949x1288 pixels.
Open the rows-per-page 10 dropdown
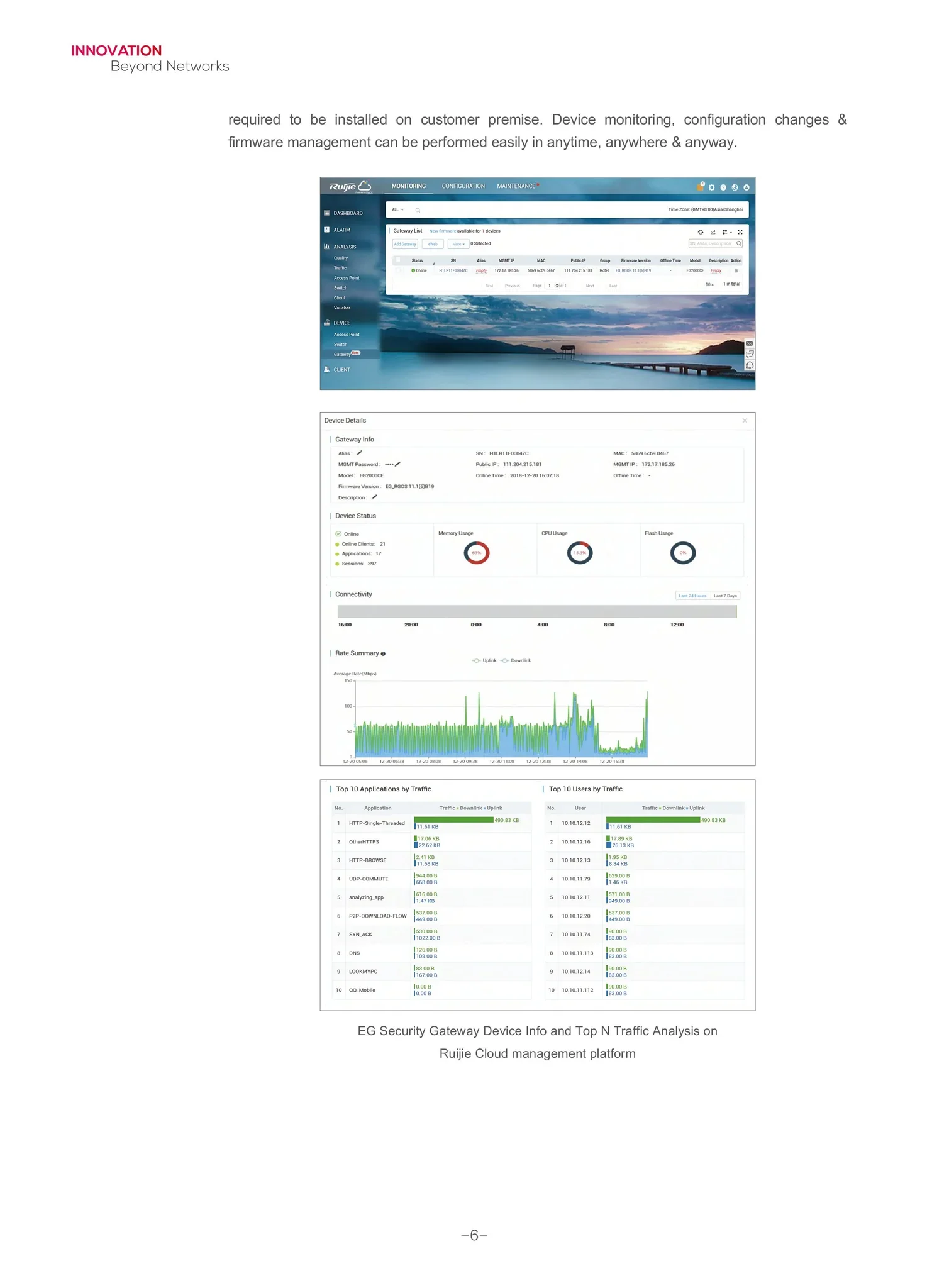tap(709, 284)
